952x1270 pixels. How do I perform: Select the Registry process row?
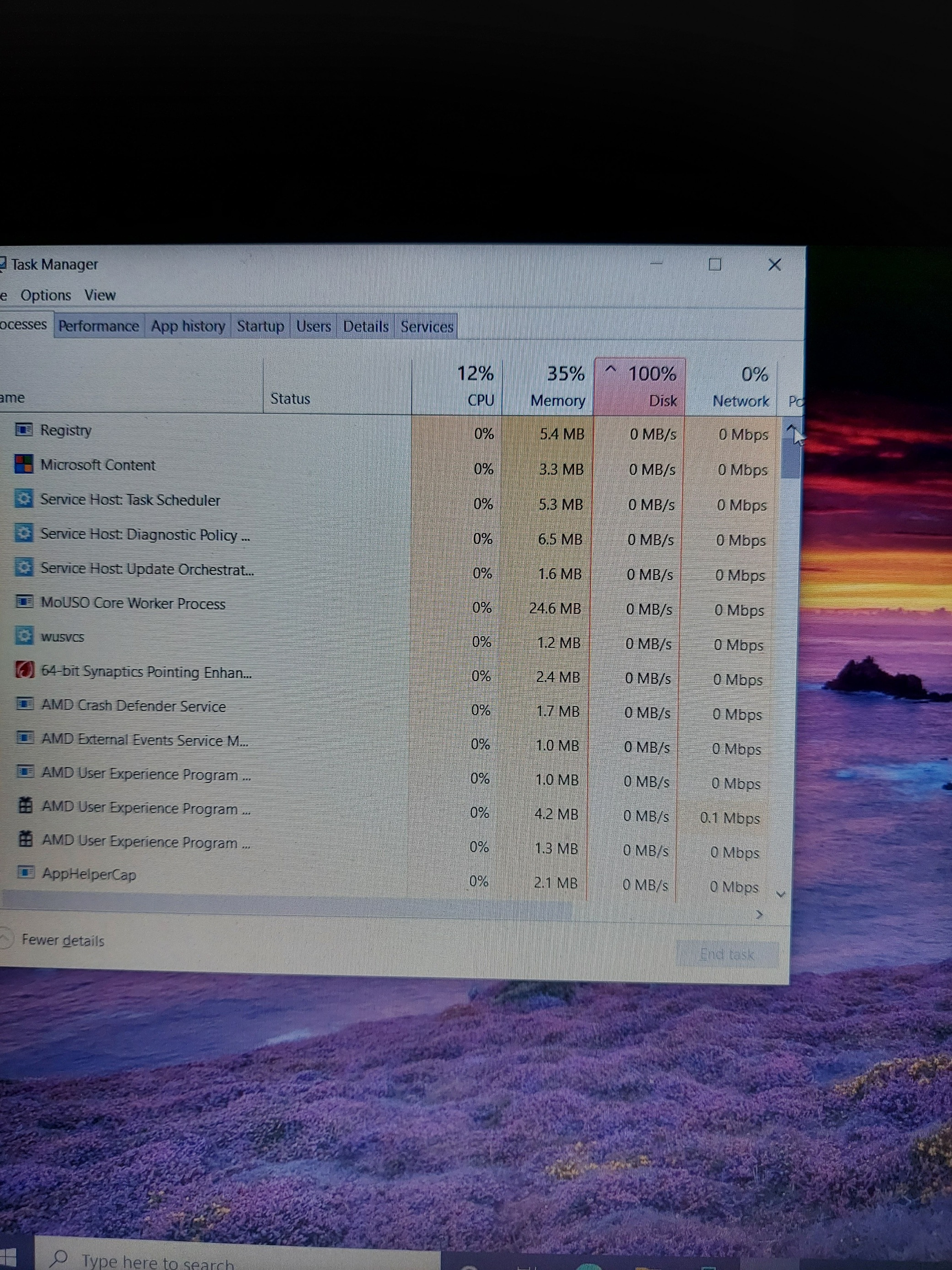pos(390,432)
